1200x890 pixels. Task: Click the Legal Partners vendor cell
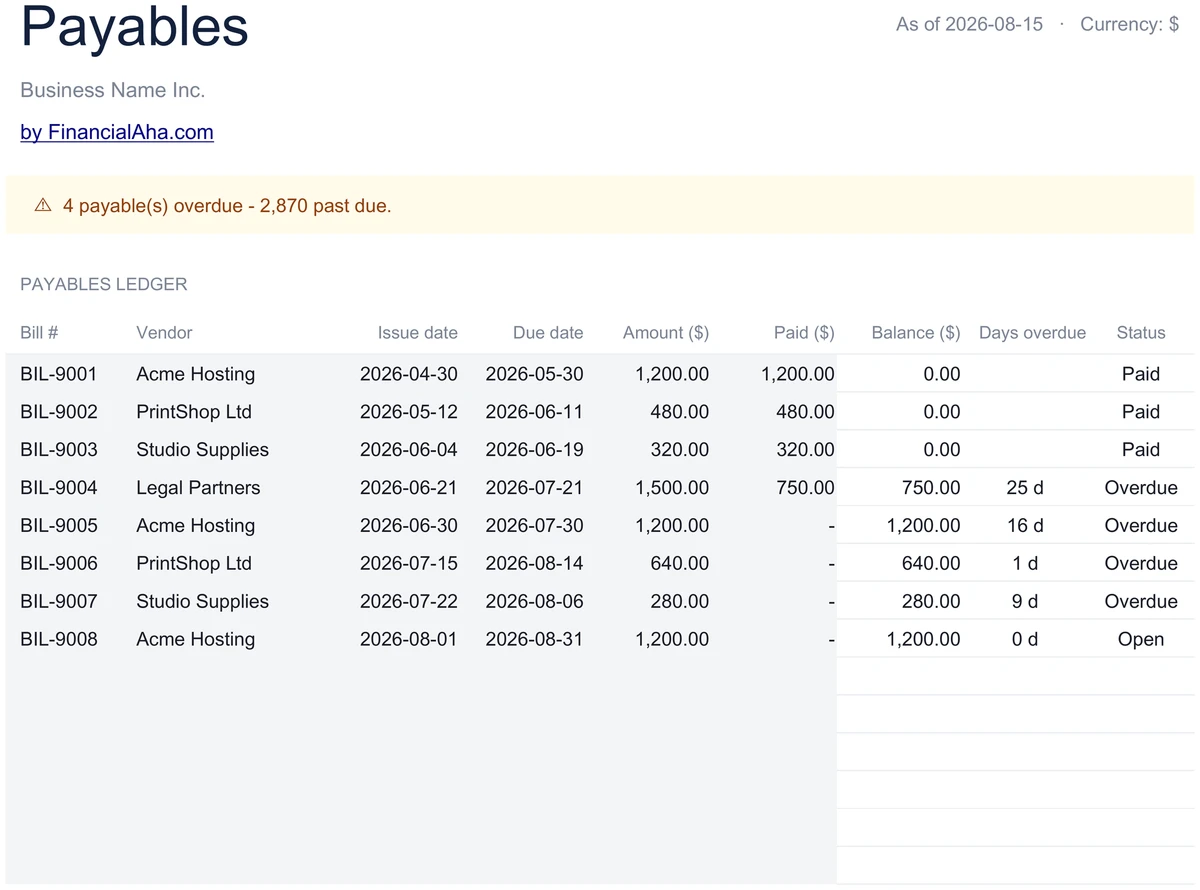click(198, 488)
